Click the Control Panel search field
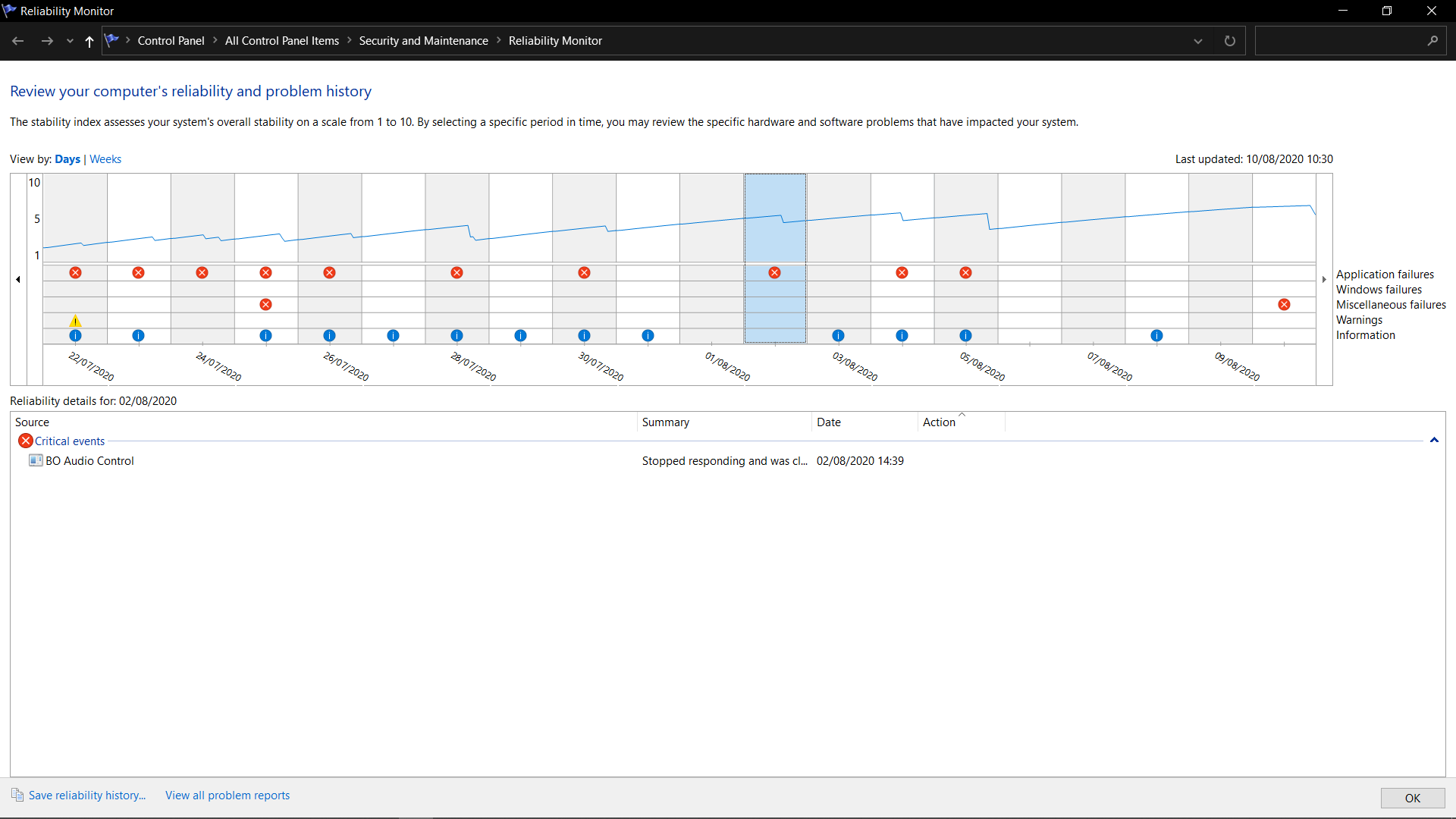The image size is (1456, 819). [1340, 41]
